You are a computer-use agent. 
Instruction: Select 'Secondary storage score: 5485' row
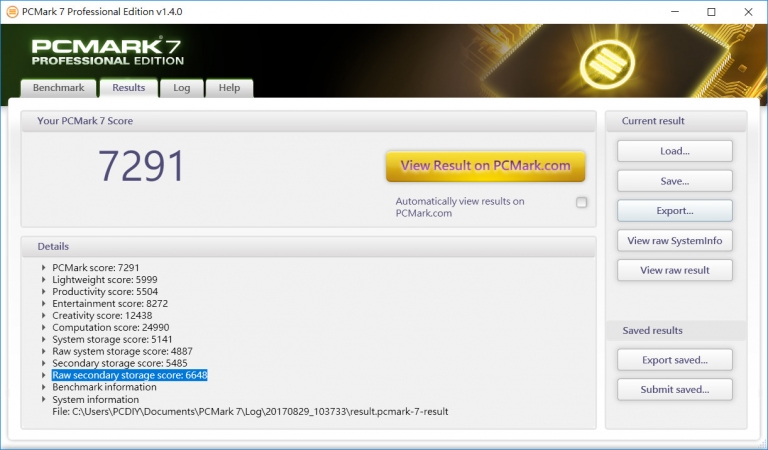pyautogui.click(x=120, y=363)
